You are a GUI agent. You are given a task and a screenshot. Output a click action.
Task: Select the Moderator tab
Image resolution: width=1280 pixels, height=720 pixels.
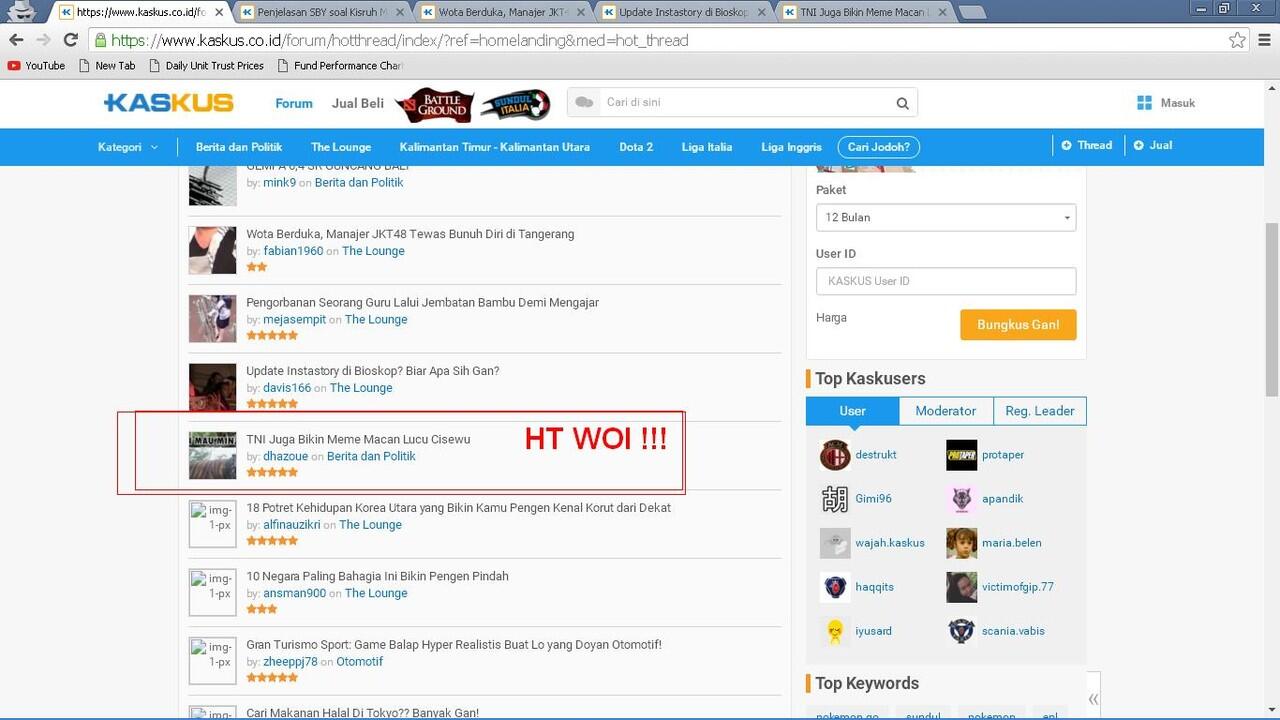(946, 411)
